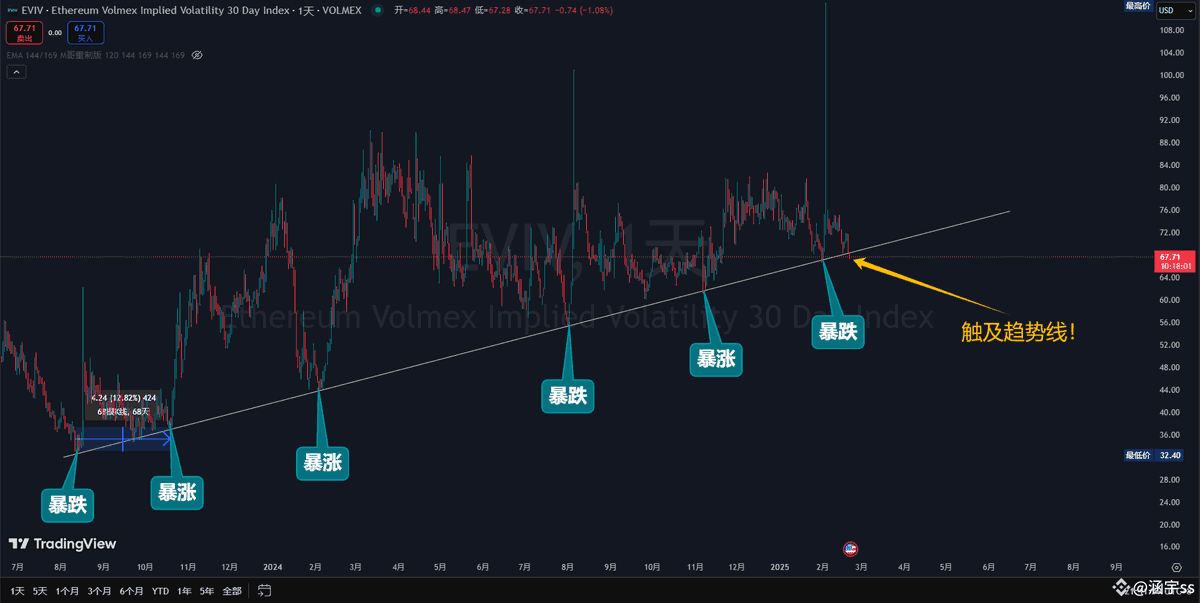
Task: Click the 12.82% measurement tooltip
Action: coord(123,403)
